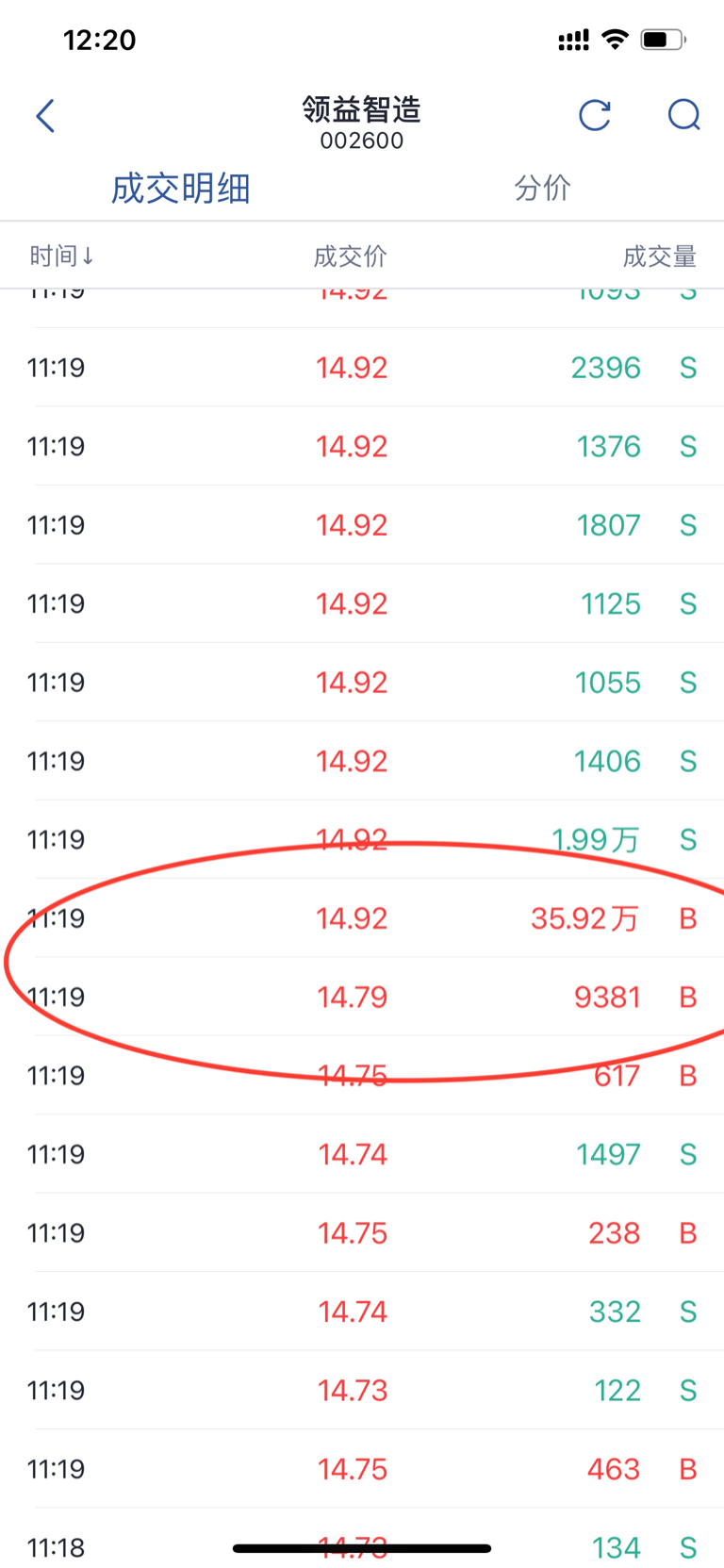Image resolution: width=724 pixels, height=1568 pixels.
Task: Tap the refresh icon
Action: pyautogui.click(x=595, y=115)
